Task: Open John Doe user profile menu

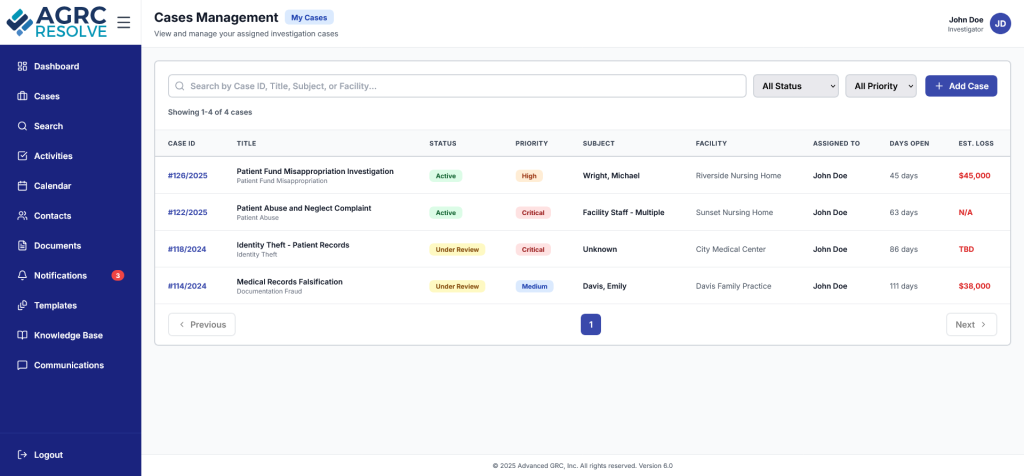Action: 1000,23
